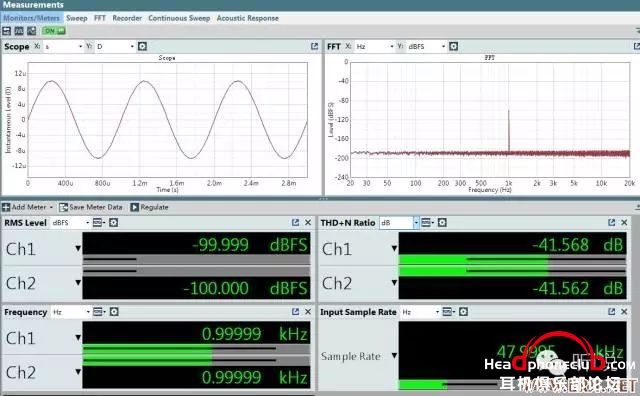Switch to the Sweep tab
The width and height of the screenshot is (640, 396).
click(x=77, y=18)
